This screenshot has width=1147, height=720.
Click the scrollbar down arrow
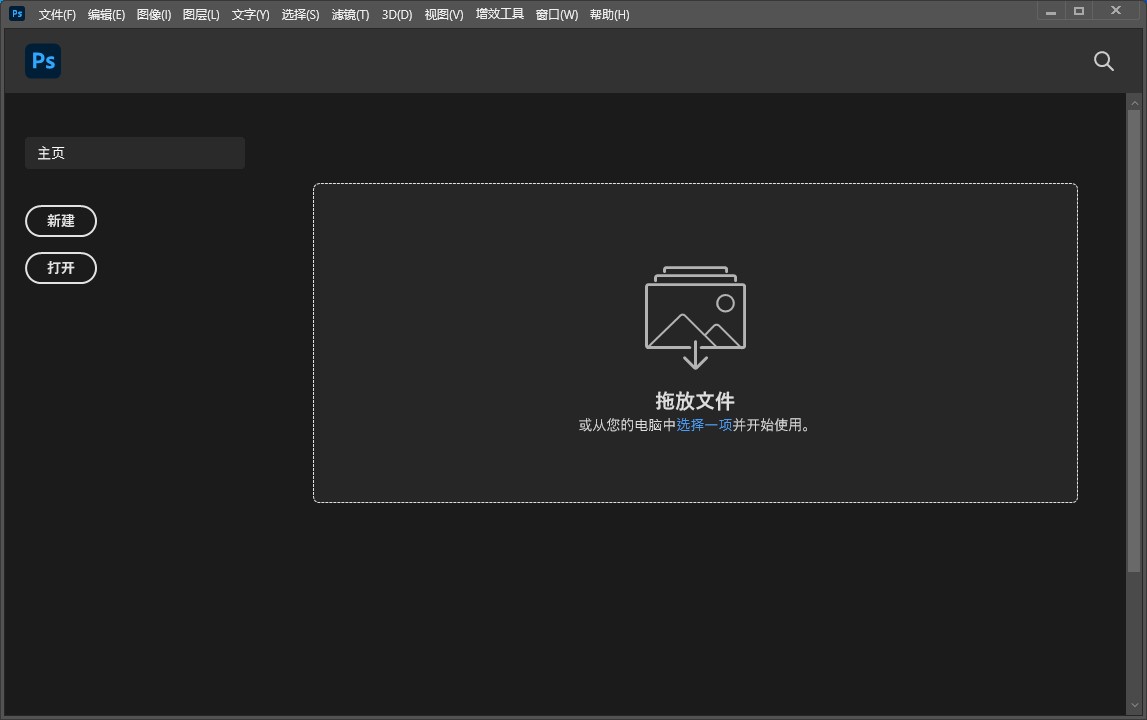1134,707
